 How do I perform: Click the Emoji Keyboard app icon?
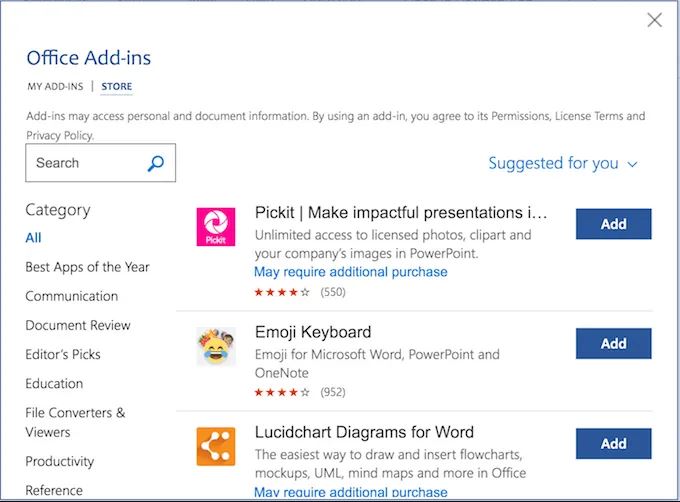(x=215, y=346)
